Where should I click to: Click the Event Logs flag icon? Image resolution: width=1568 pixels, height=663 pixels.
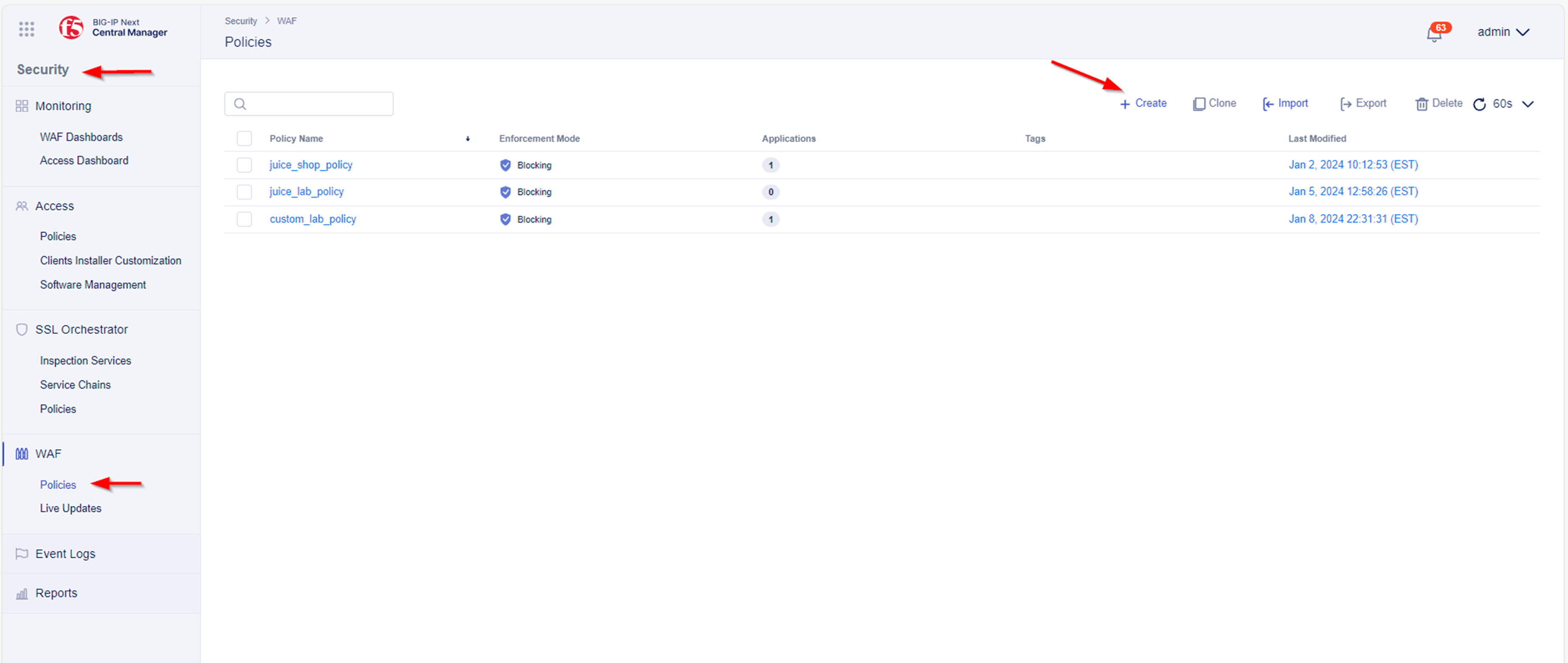click(22, 554)
